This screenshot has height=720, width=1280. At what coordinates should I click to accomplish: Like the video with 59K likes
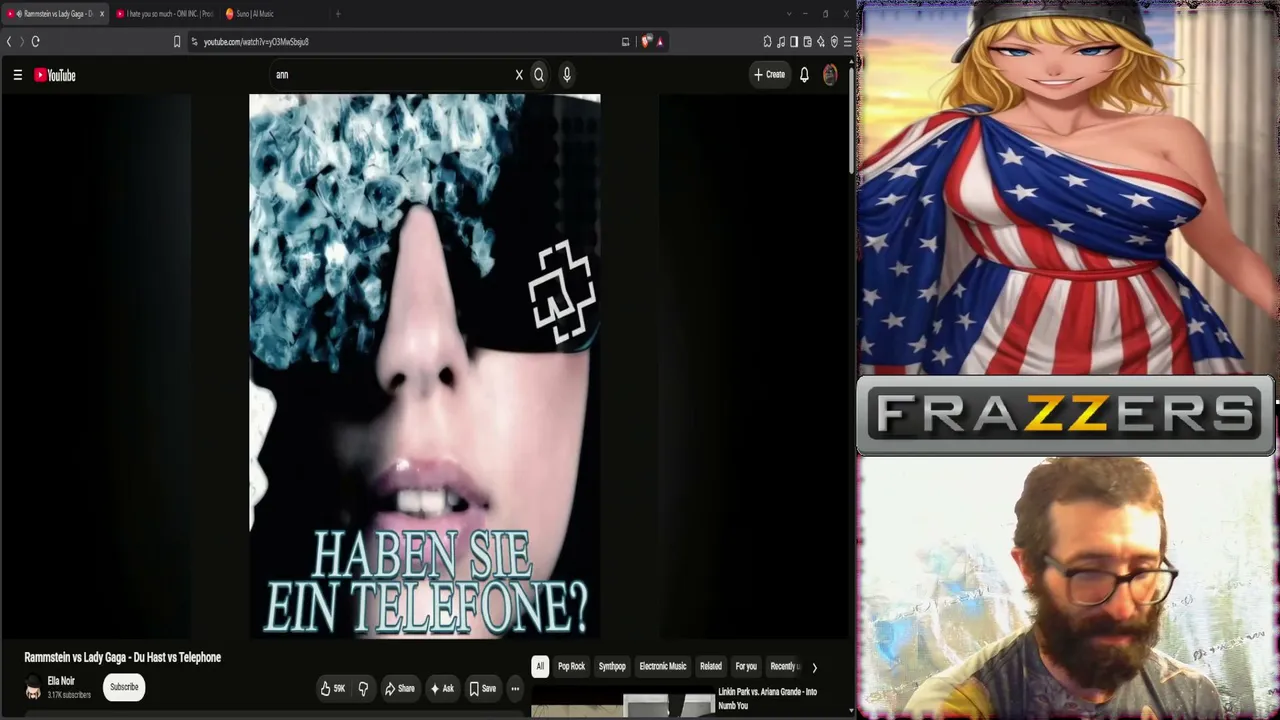click(x=333, y=688)
